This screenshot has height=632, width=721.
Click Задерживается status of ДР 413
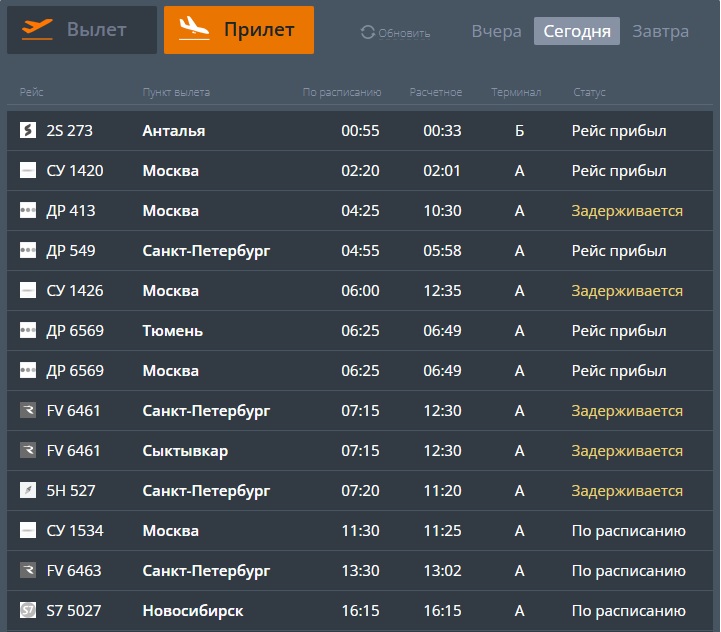pyautogui.click(x=627, y=211)
